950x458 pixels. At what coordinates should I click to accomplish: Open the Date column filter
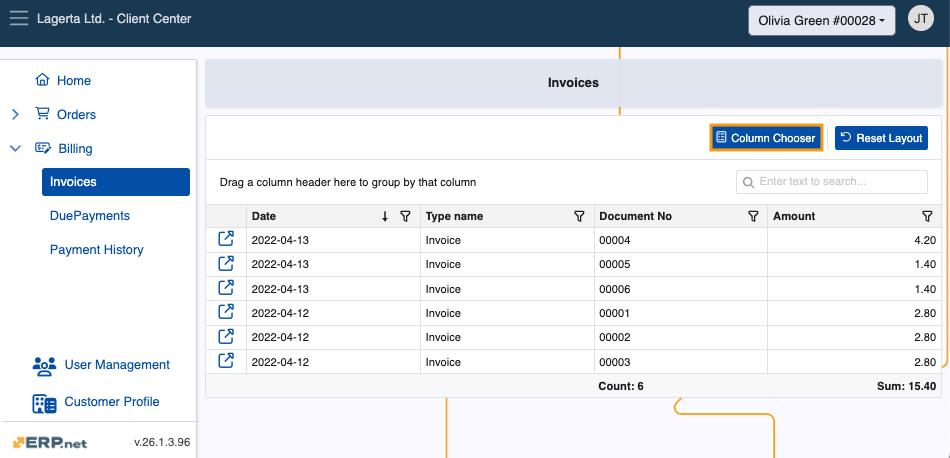[x=406, y=216]
